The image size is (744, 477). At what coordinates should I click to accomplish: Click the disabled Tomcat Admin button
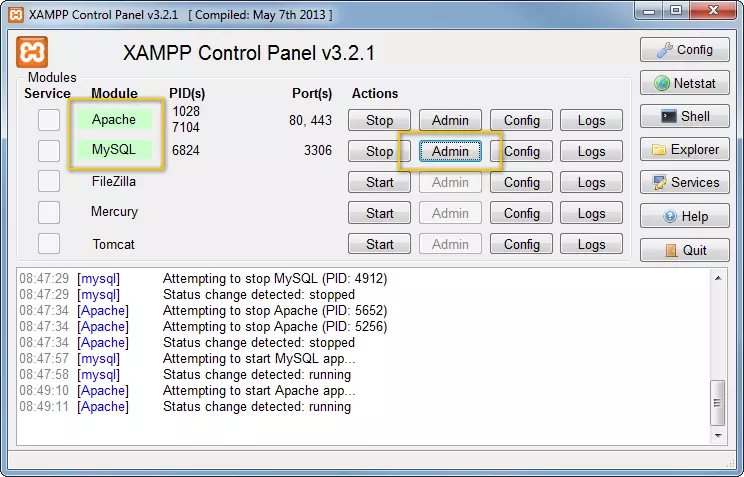[450, 244]
